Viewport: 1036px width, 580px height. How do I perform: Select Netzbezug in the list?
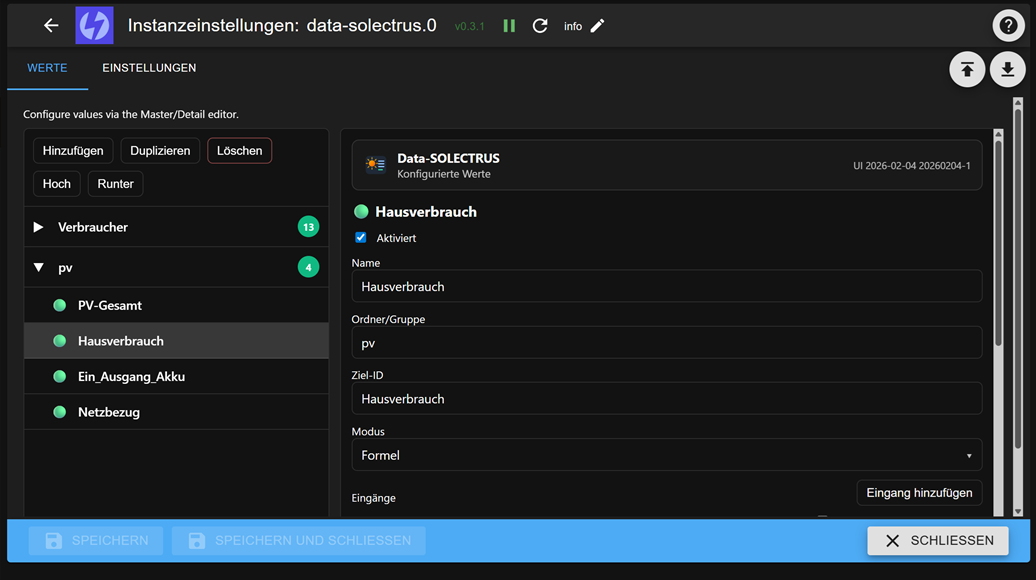[x=176, y=412]
